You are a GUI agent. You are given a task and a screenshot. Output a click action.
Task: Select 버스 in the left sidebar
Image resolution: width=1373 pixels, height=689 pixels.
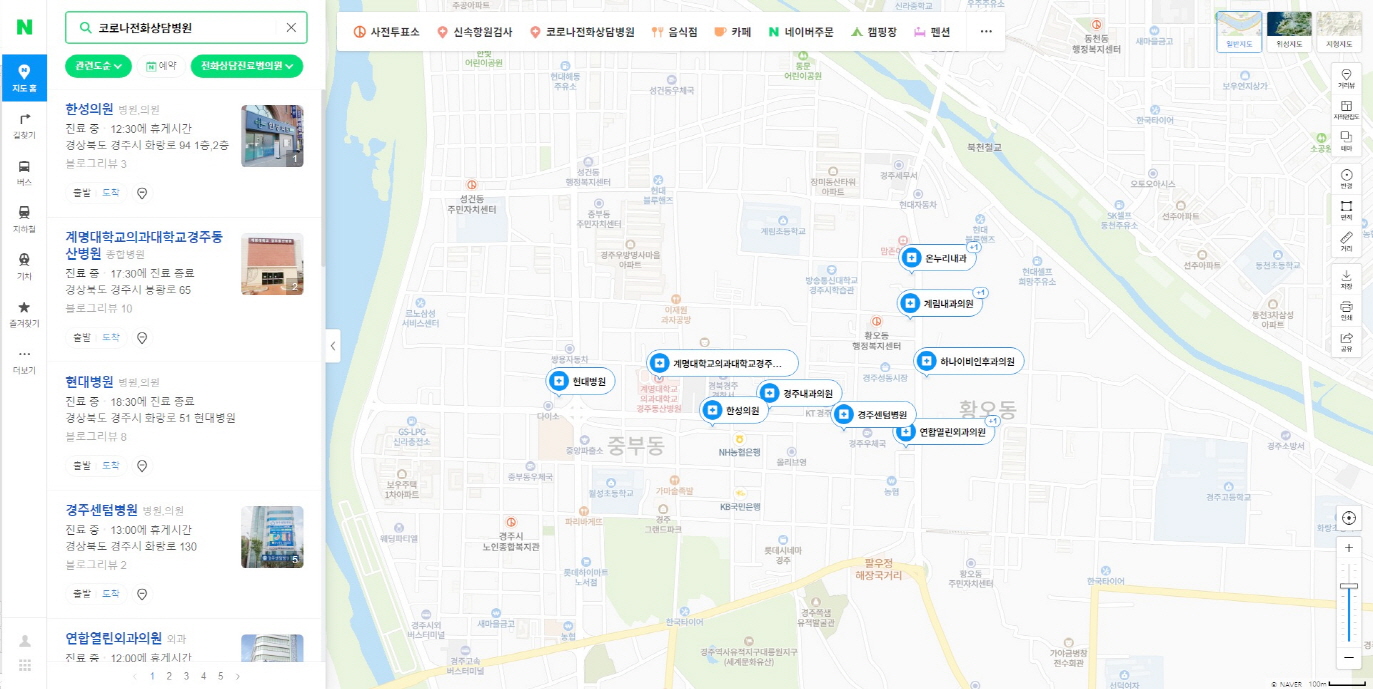click(24, 172)
